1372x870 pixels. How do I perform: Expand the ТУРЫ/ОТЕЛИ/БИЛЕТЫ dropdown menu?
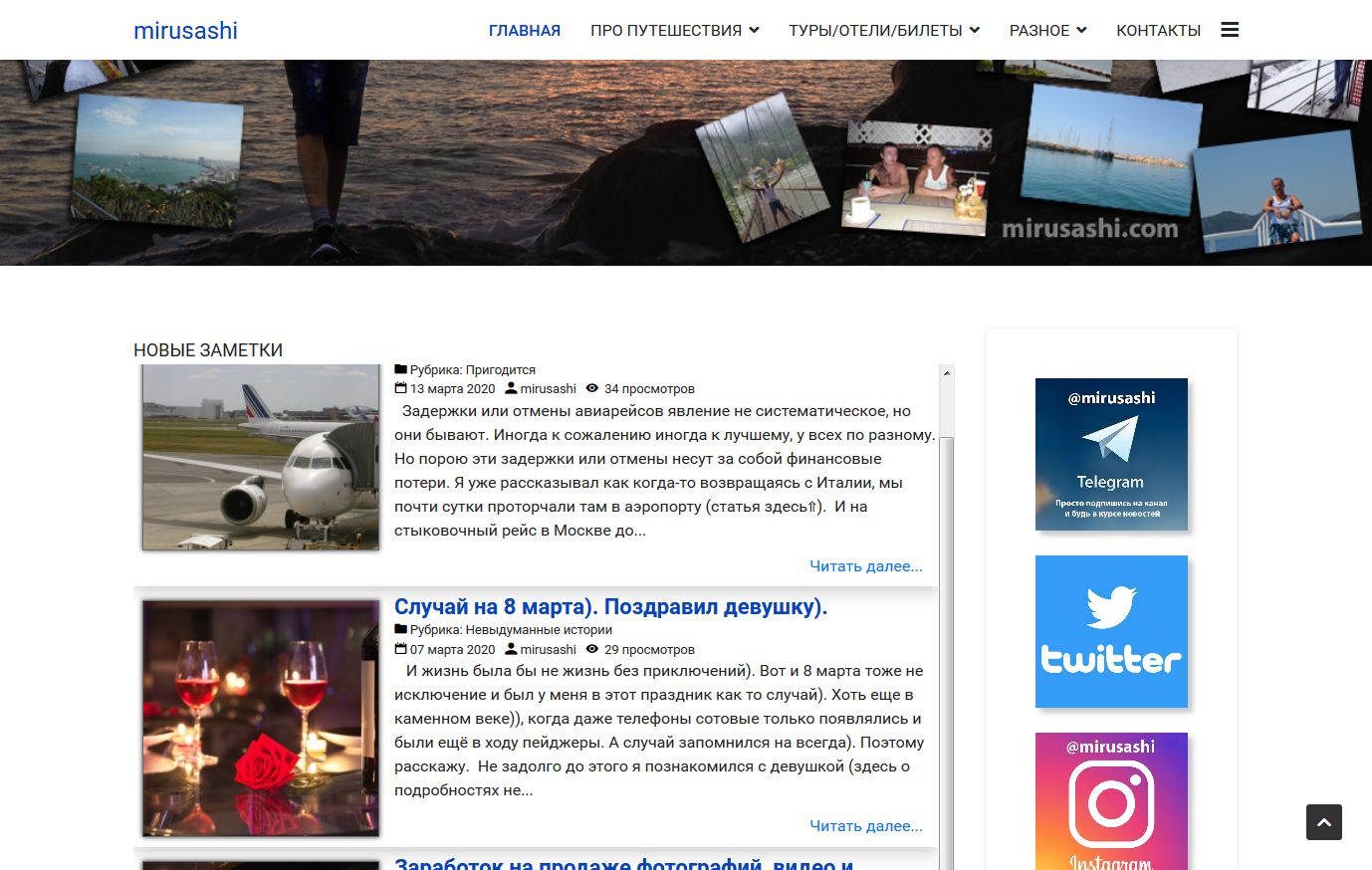coord(884,30)
